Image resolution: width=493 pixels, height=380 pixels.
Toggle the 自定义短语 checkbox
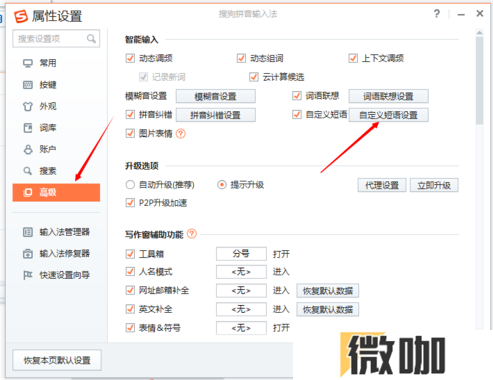pos(297,115)
